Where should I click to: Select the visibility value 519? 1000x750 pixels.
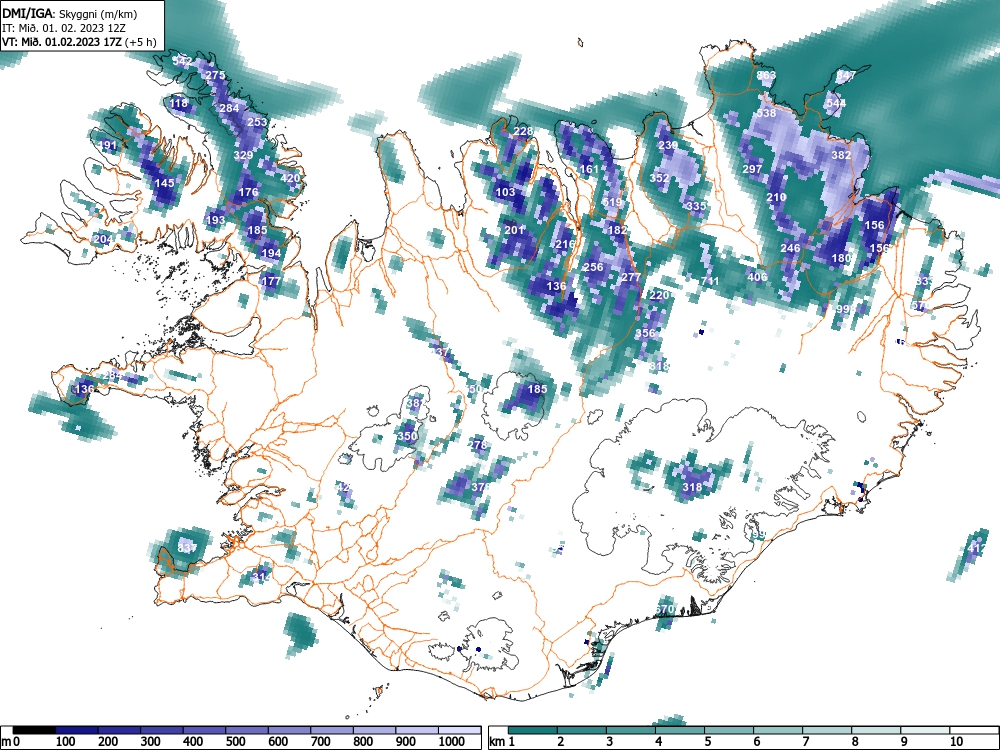pyautogui.click(x=612, y=202)
